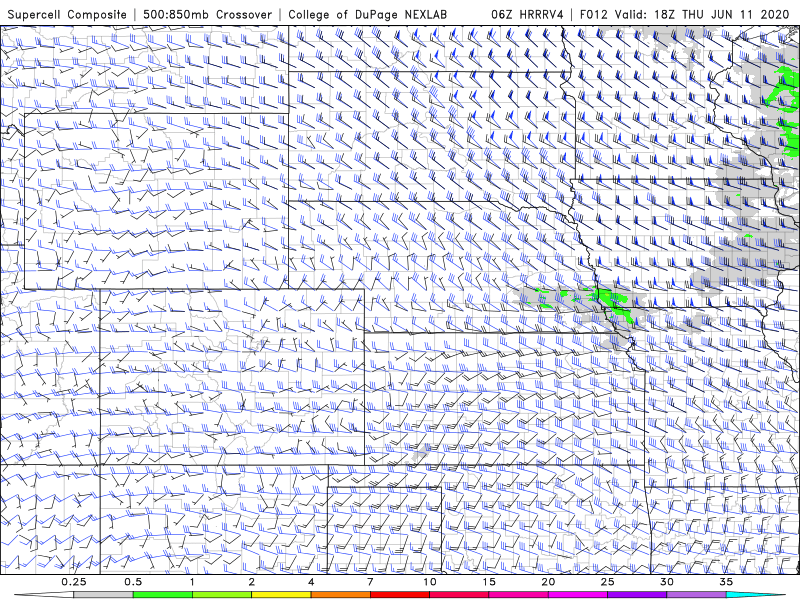Click the purple color bar segment between 25 and 30
The height and width of the screenshot is (600, 800).
pyautogui.click(x=637, y=595)
